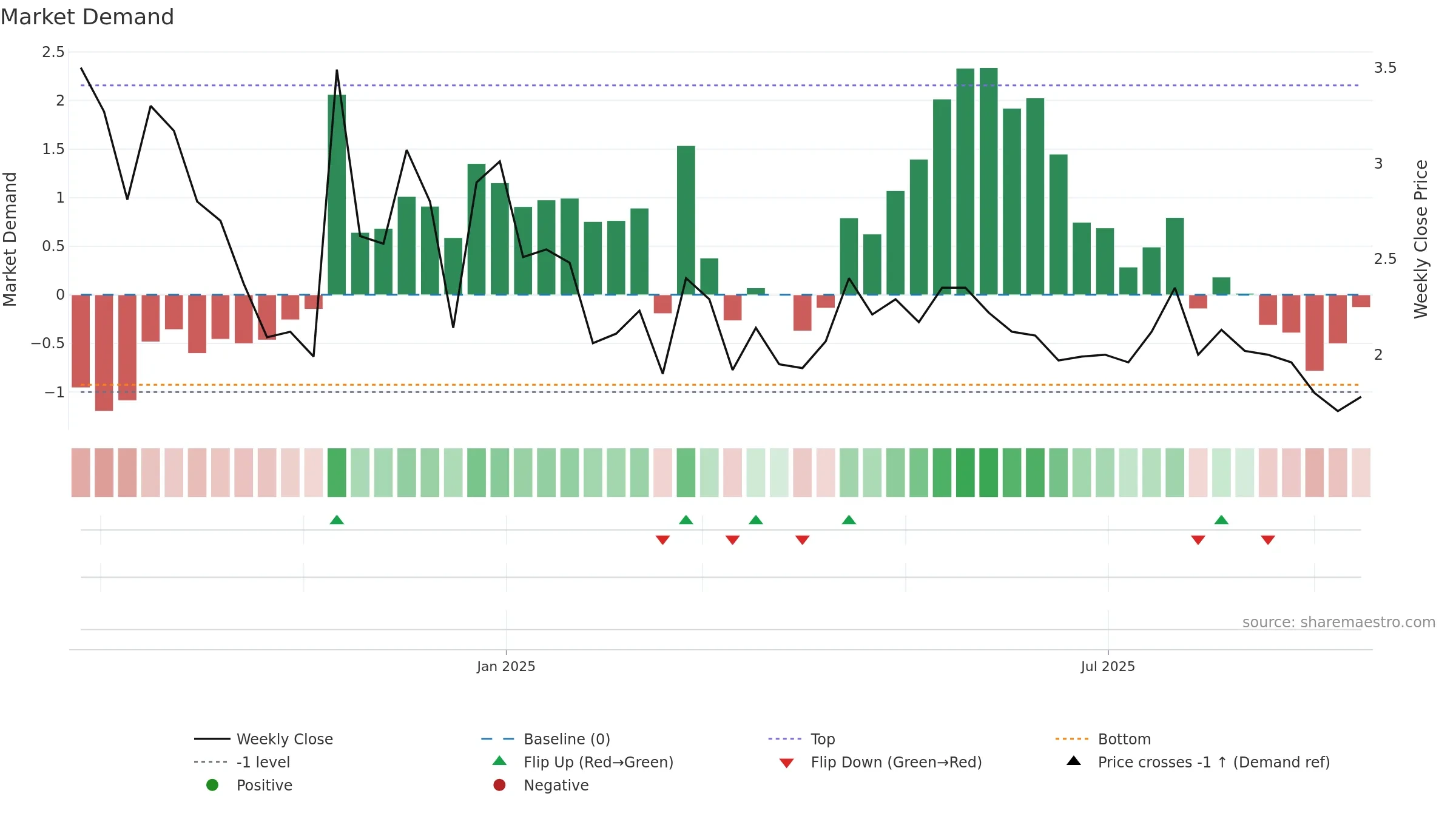Toggle the Baseline (0) legend entry
Screen dimensions: 1456x819
[545, 739]
